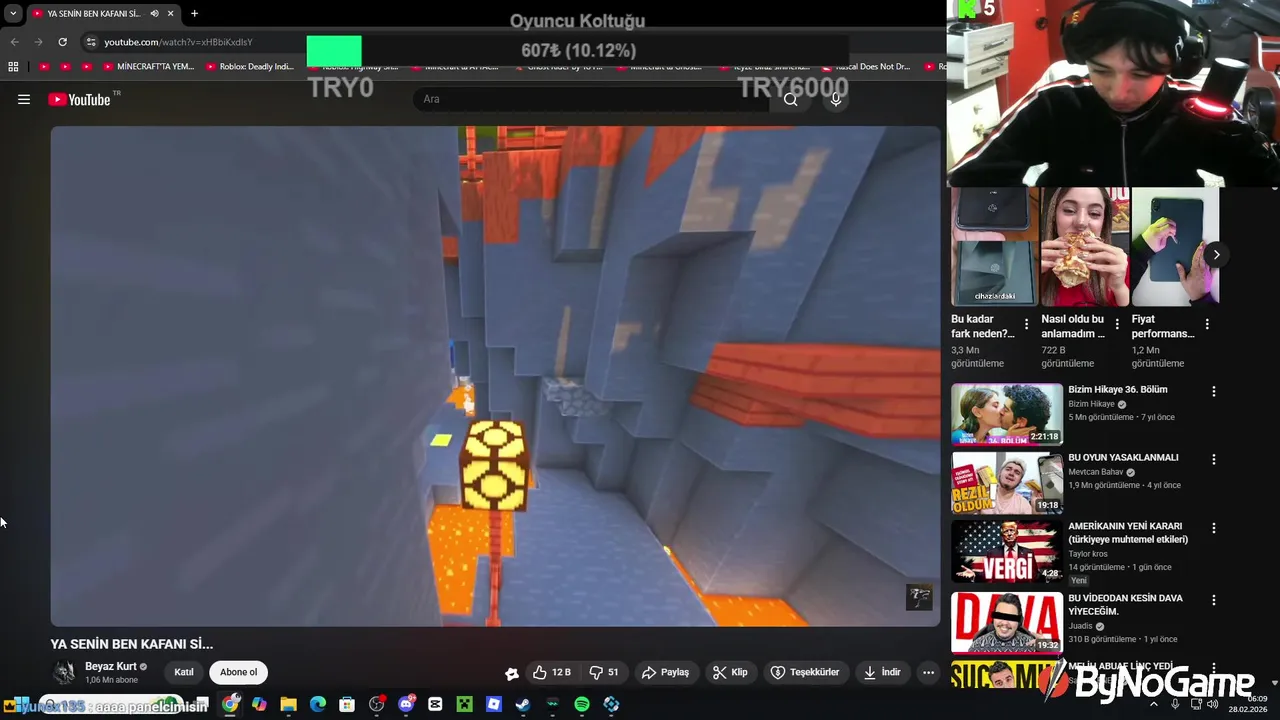Open CapCut from the taskbar
The height and width of the screenshot is (720, 1280).
[435, 704]
